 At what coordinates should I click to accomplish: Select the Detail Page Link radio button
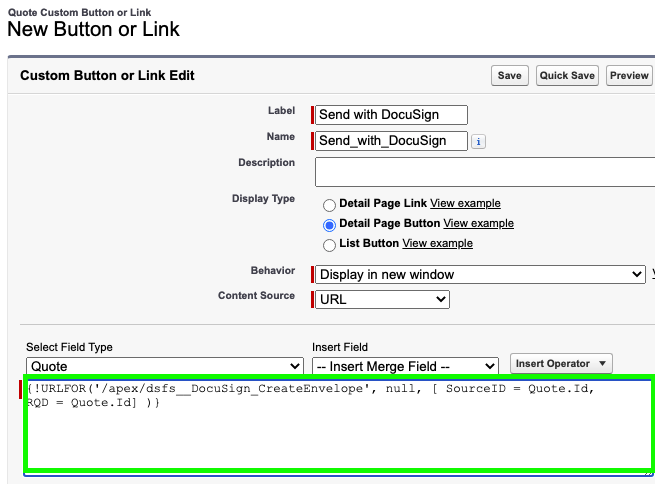[329, 205]
